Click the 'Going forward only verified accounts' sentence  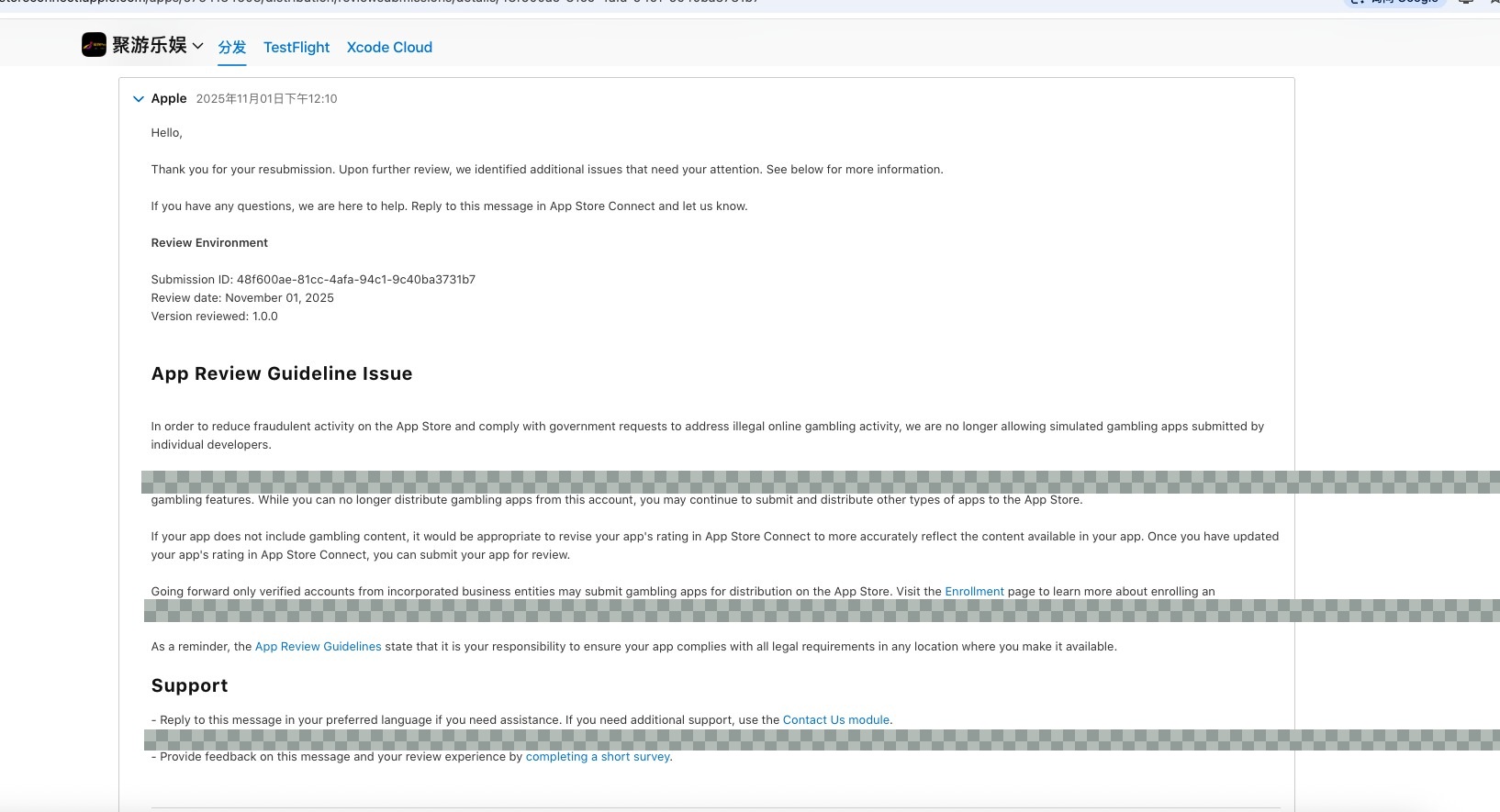(683, 592)
